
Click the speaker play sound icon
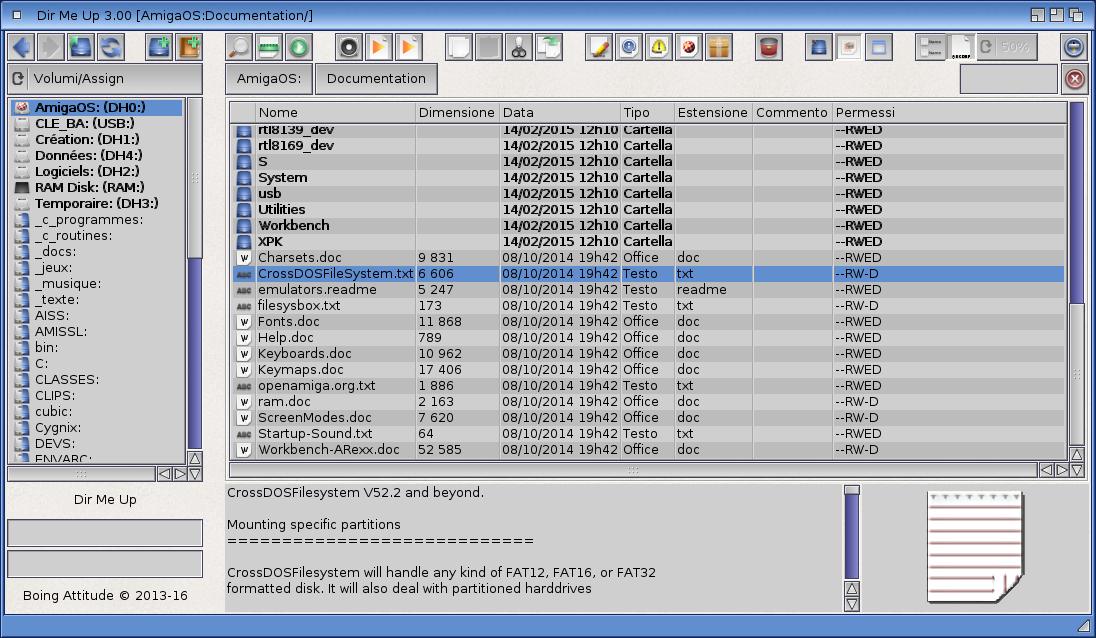(348, 47)
